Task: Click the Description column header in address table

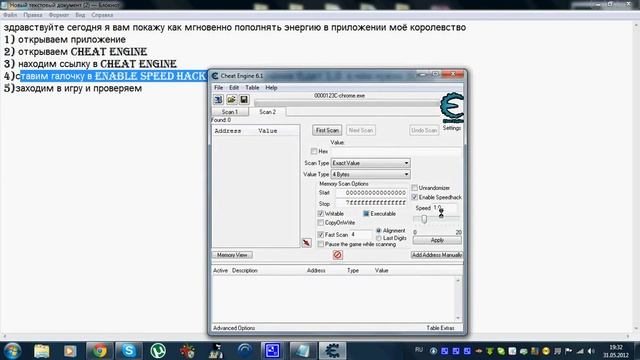Action: (x=244, y=271)
